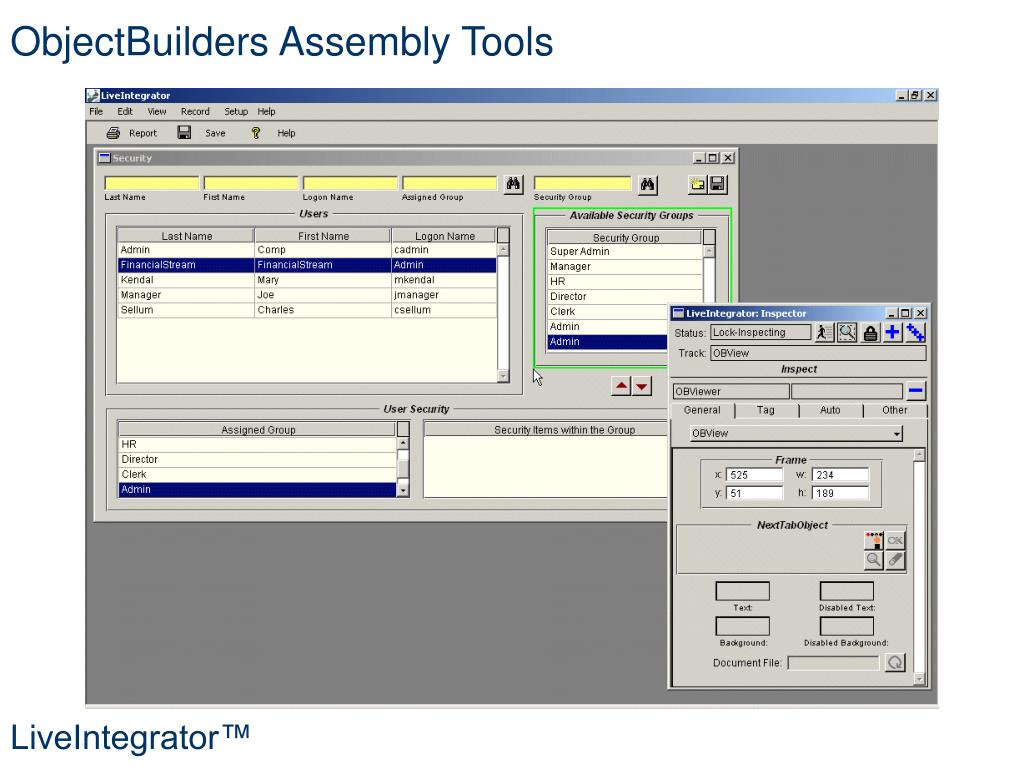Open the View menu
The width and height of the screenshot is (1024, 768).
[157, 112]
